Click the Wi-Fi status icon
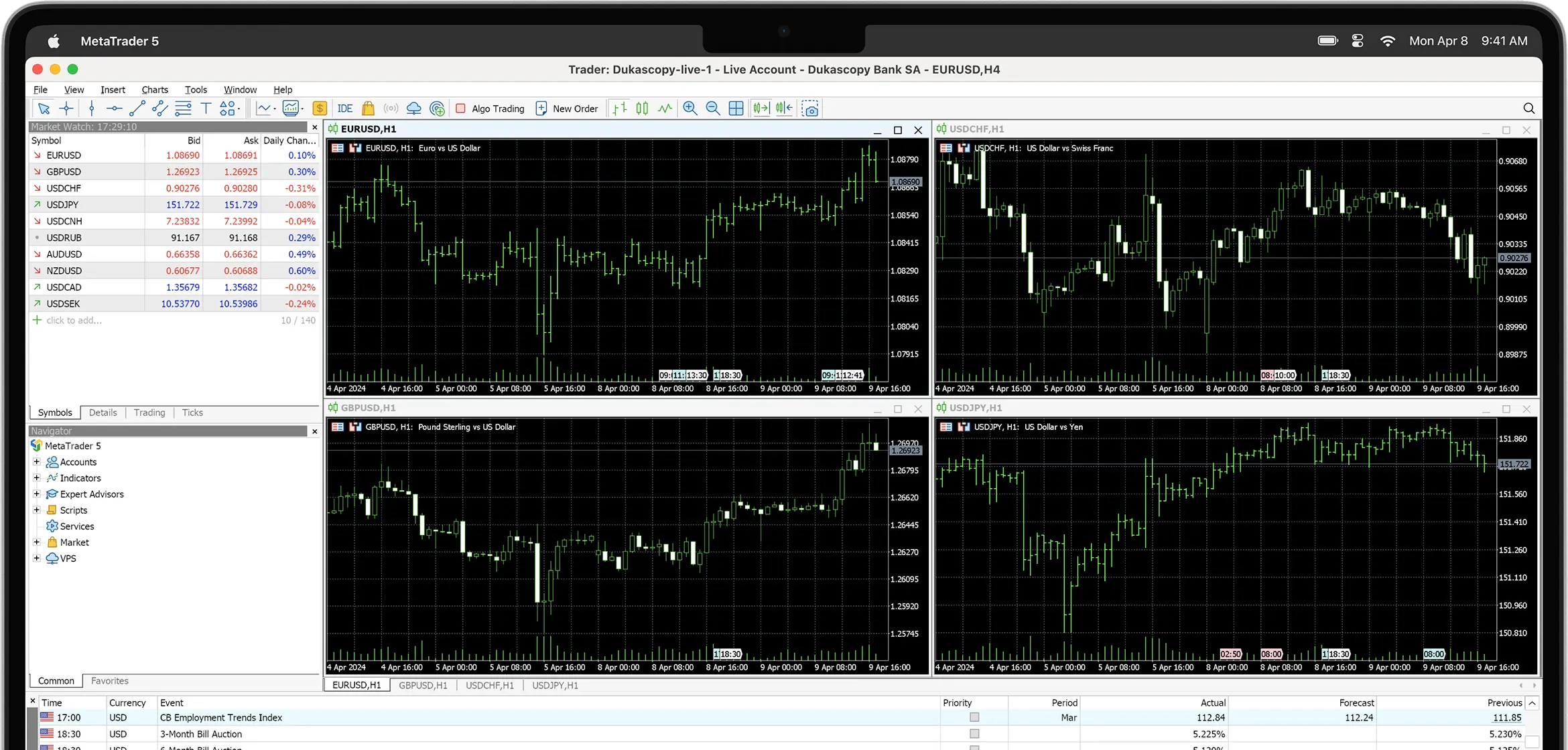 1388,41
